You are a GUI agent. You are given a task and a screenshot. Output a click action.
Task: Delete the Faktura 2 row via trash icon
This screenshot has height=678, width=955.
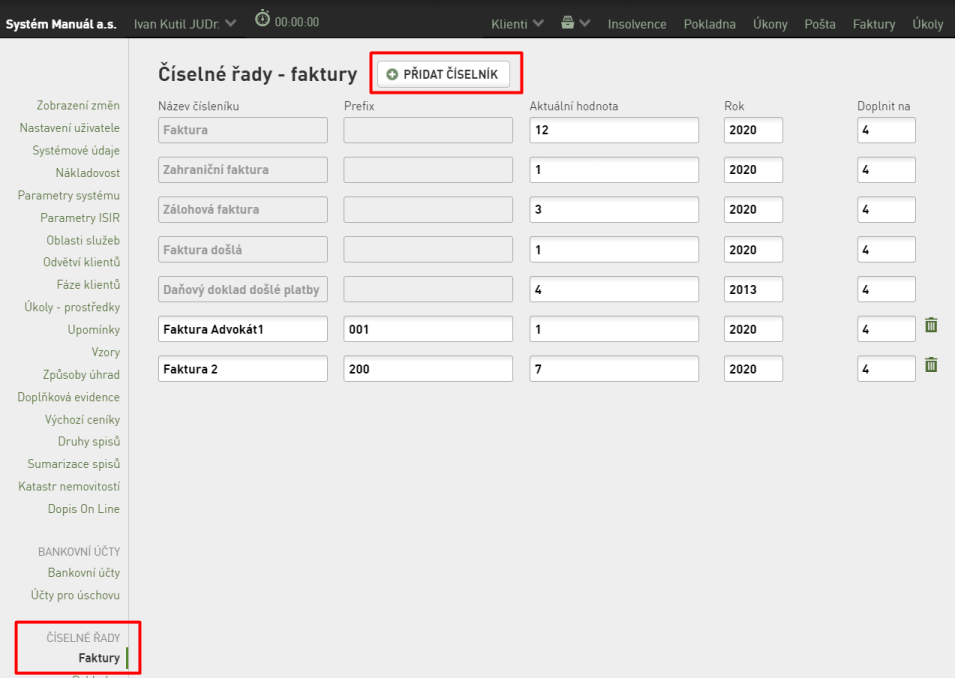coord(931,365)
